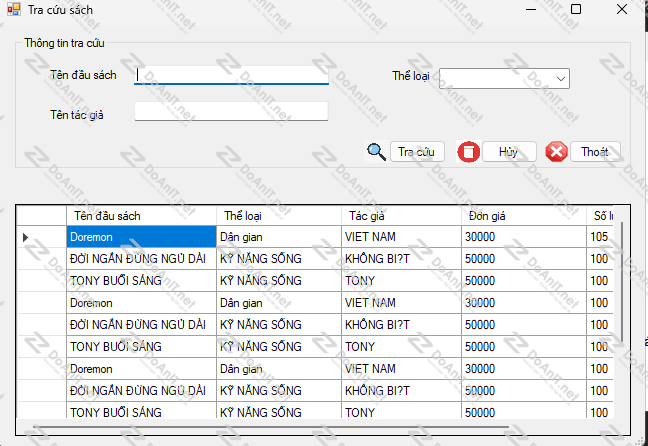This screenshot has width=648, height=446.
Task: Click into the Tên tác giả field
Action: click(x=231, y=111)
